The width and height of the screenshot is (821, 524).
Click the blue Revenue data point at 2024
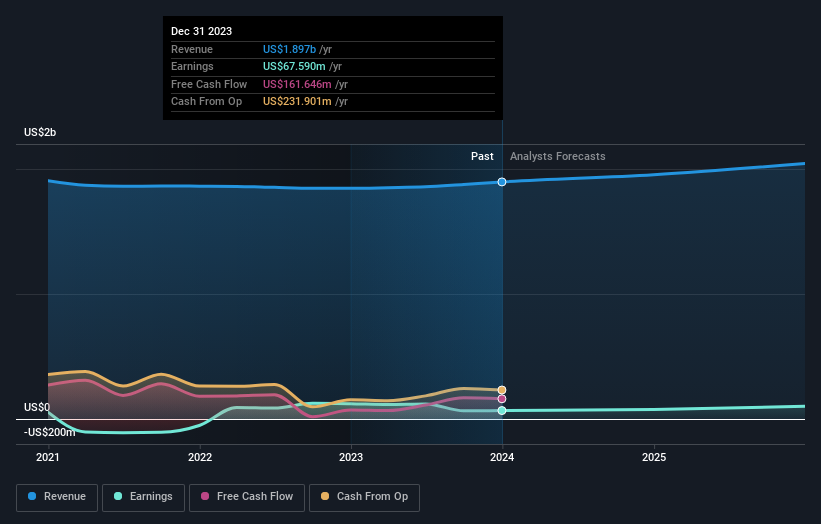tap(502, 182)
